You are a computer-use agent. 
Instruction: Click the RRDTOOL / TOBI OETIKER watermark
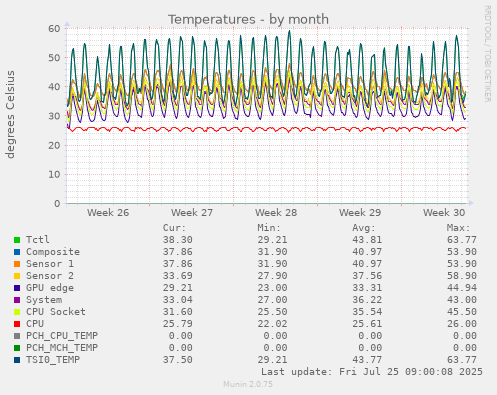tap(487, 54)
